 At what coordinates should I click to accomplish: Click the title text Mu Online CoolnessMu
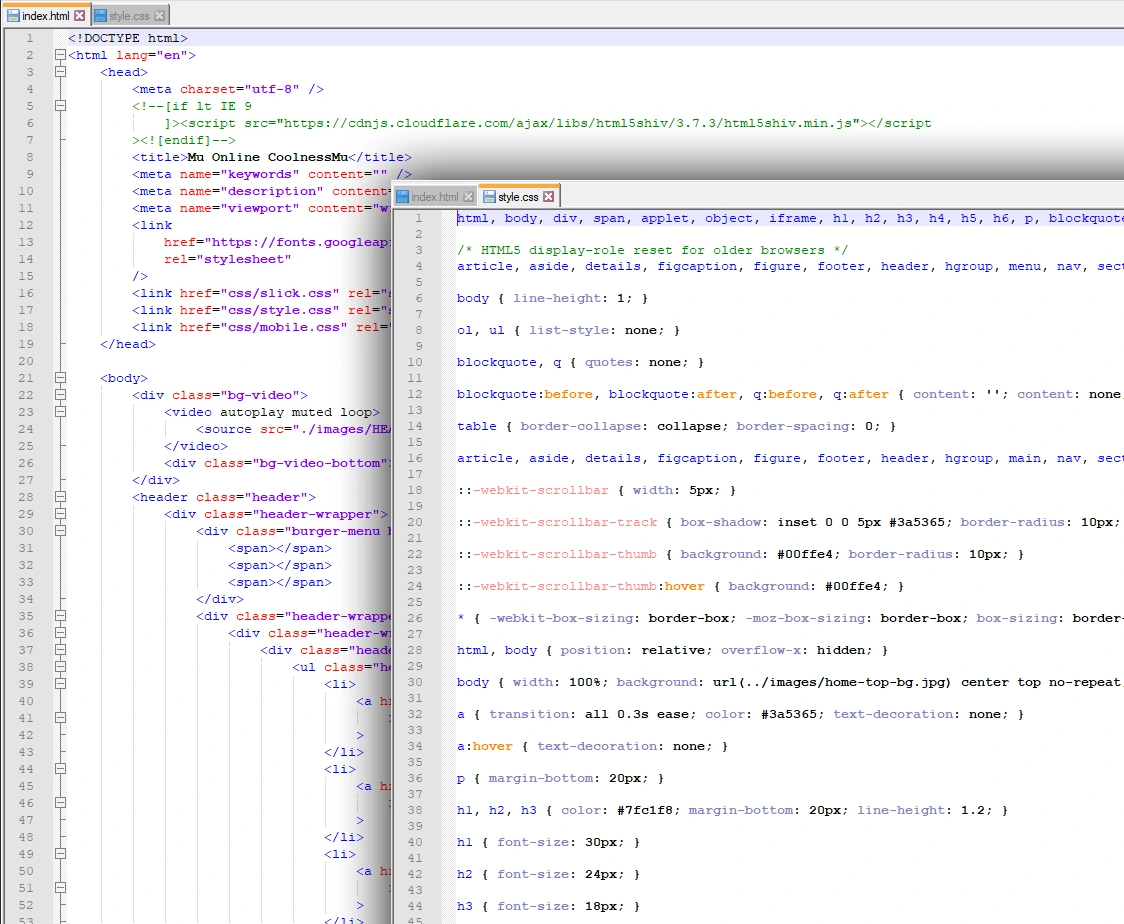click(x=267, y=157)
